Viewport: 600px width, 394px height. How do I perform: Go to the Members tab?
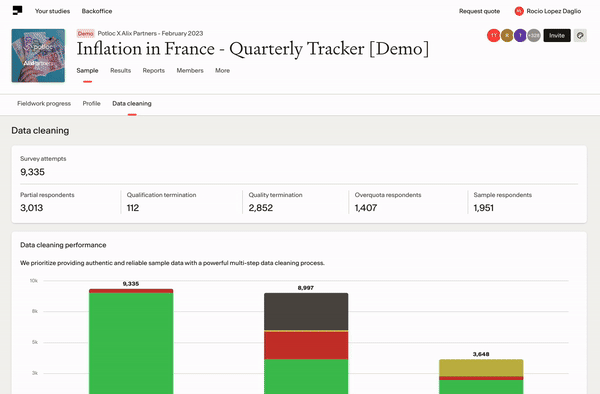point(190,70)
